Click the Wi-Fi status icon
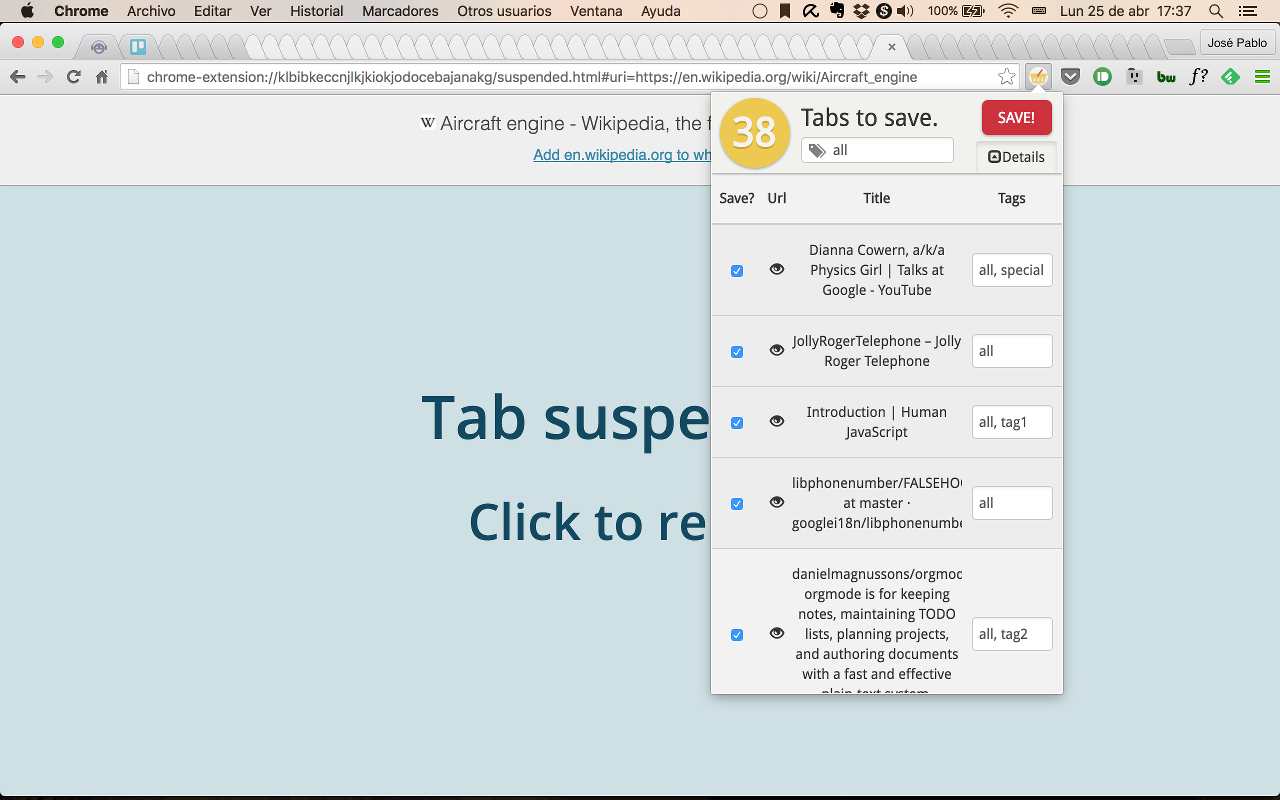 (1008, 11)
